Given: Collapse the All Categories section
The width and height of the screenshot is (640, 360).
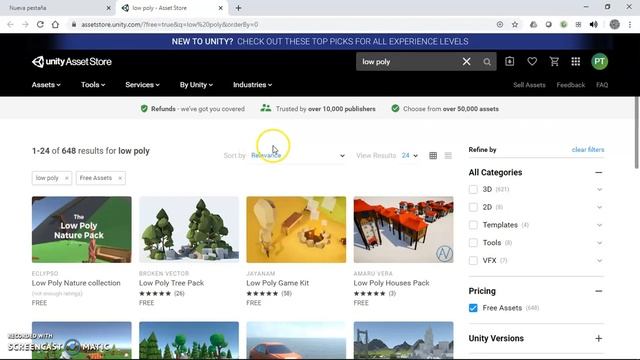Looking at the screenshot, I should [598, 173].
